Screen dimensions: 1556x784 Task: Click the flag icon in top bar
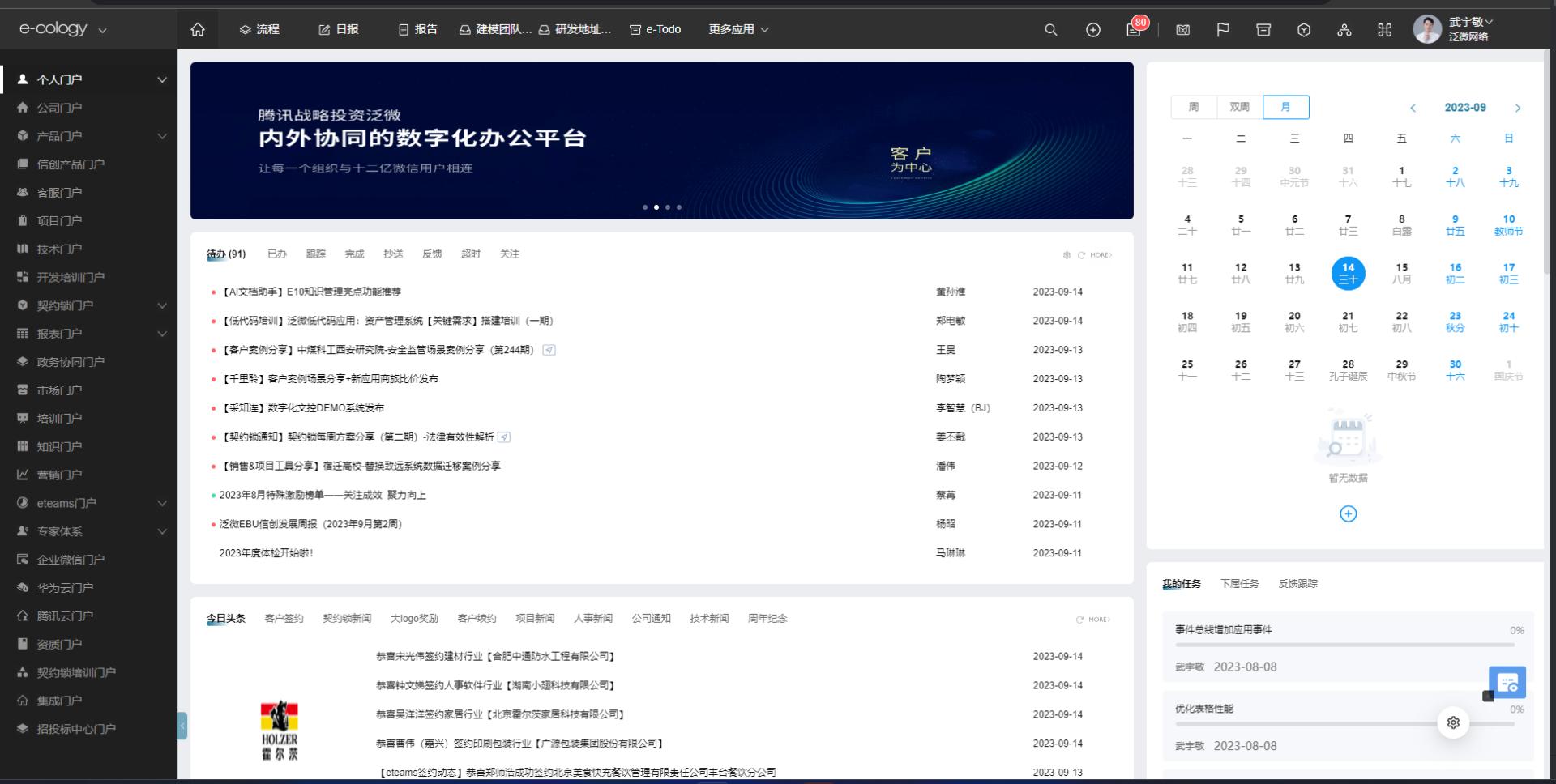(x=1223, y=30)
